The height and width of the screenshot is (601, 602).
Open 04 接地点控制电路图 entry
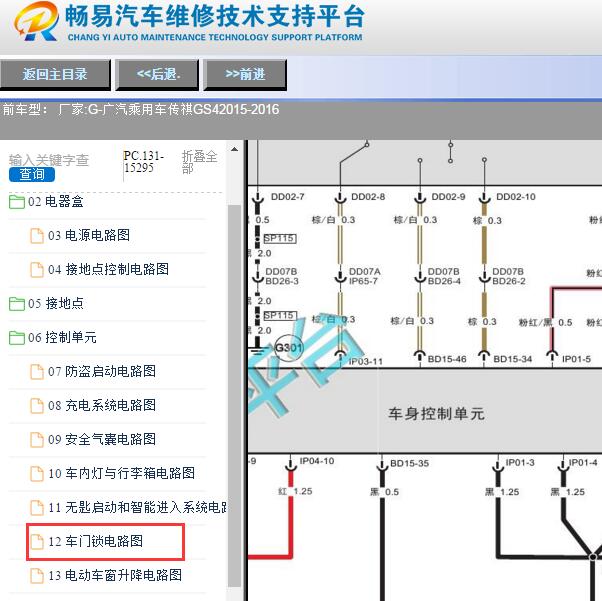[x=109, y=269]
